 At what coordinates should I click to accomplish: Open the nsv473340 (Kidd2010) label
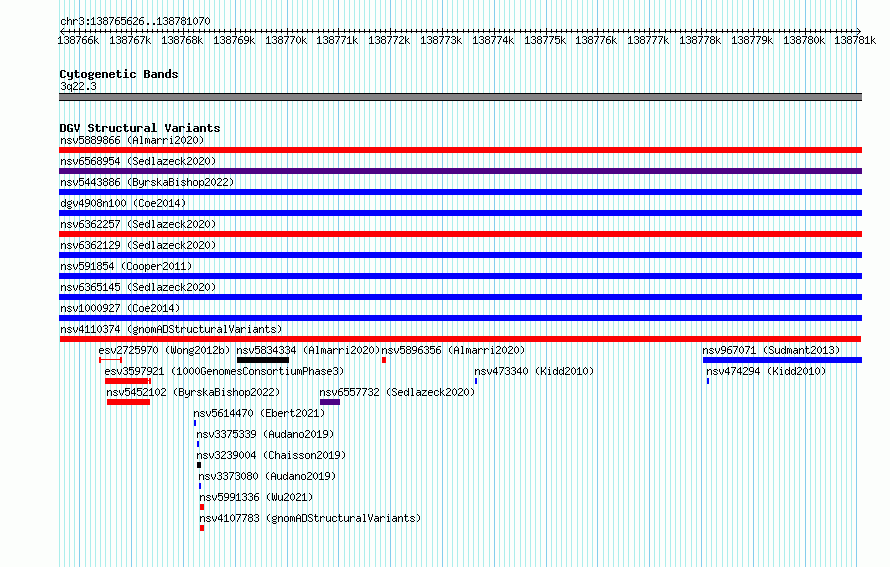pyautogui.click(x=534, y=371)
